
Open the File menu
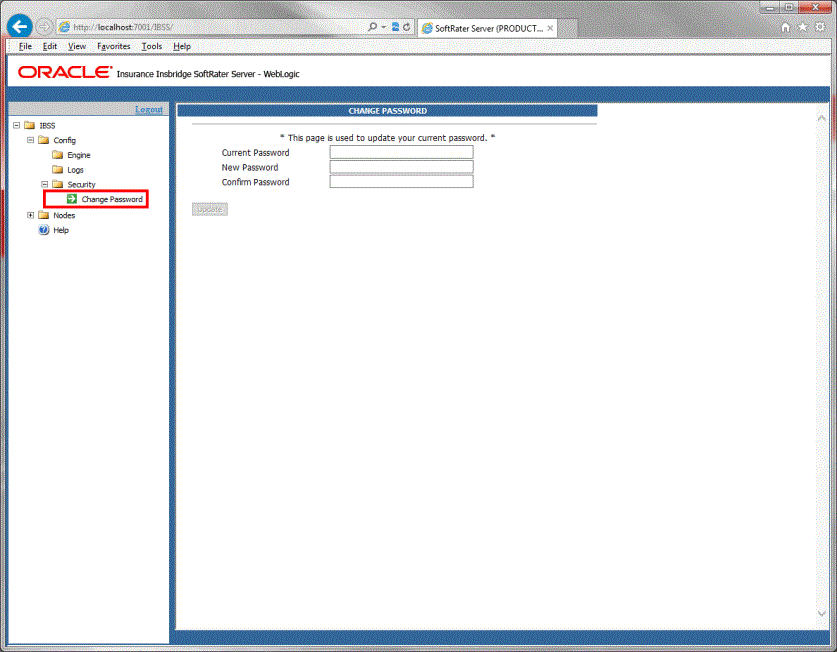point(25,46)
